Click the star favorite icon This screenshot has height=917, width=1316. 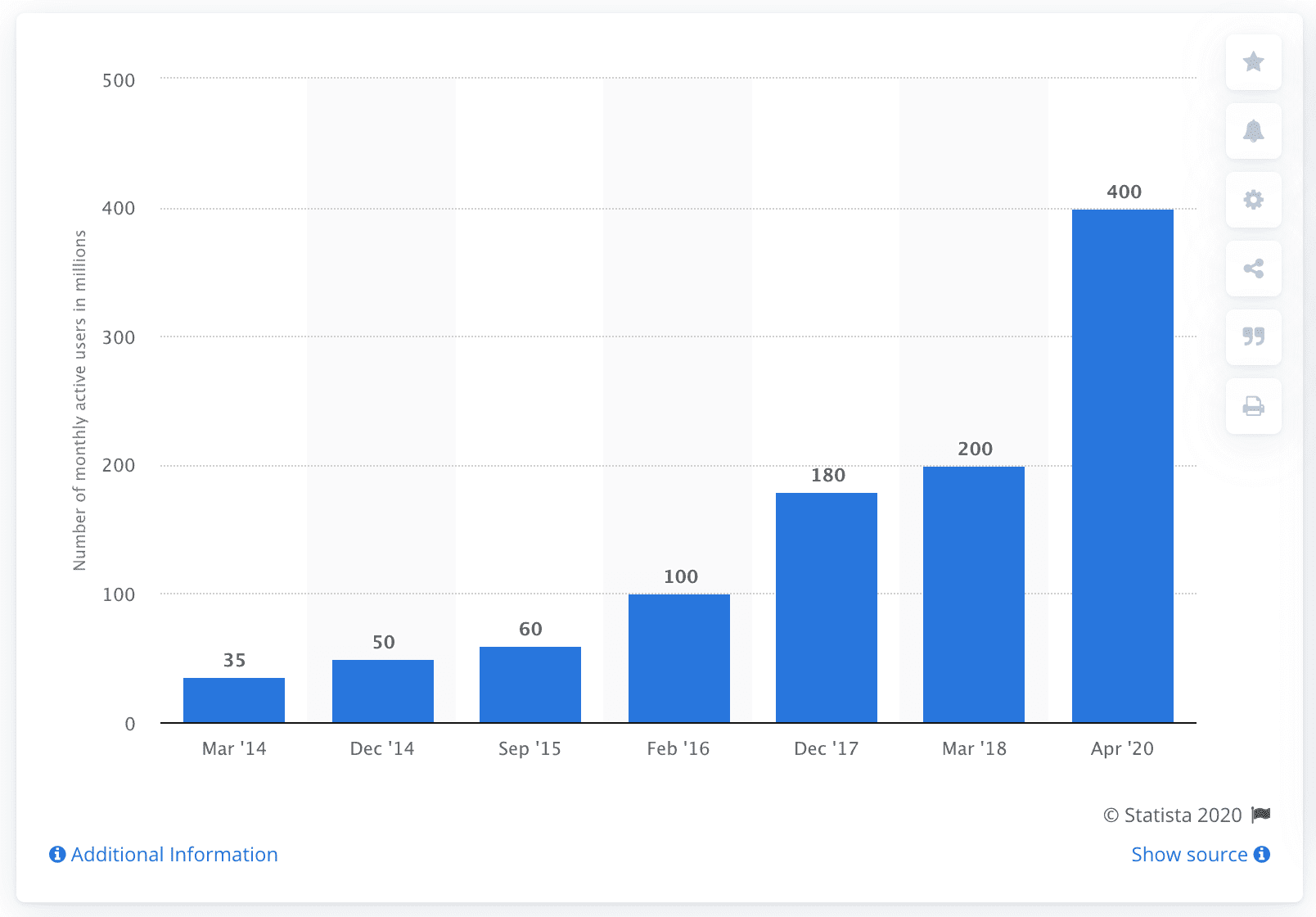pos(1252,63)
